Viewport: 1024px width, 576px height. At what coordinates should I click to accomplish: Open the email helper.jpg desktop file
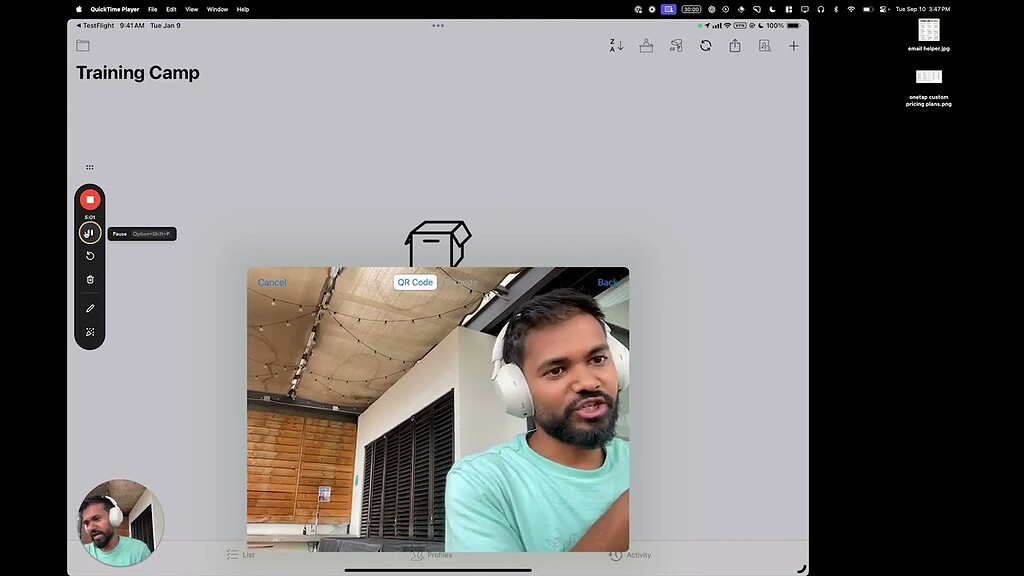(928, 33)
